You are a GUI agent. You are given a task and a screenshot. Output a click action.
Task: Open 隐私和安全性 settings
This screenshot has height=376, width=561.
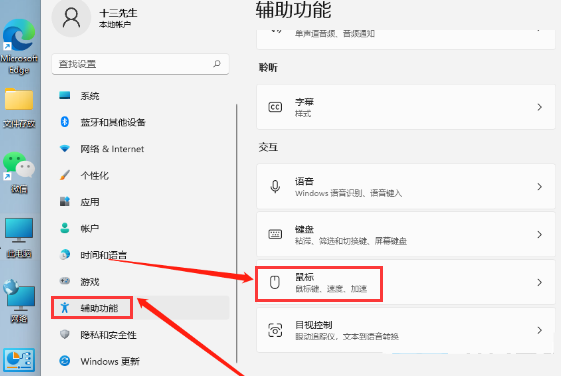(x=140, y=335)
